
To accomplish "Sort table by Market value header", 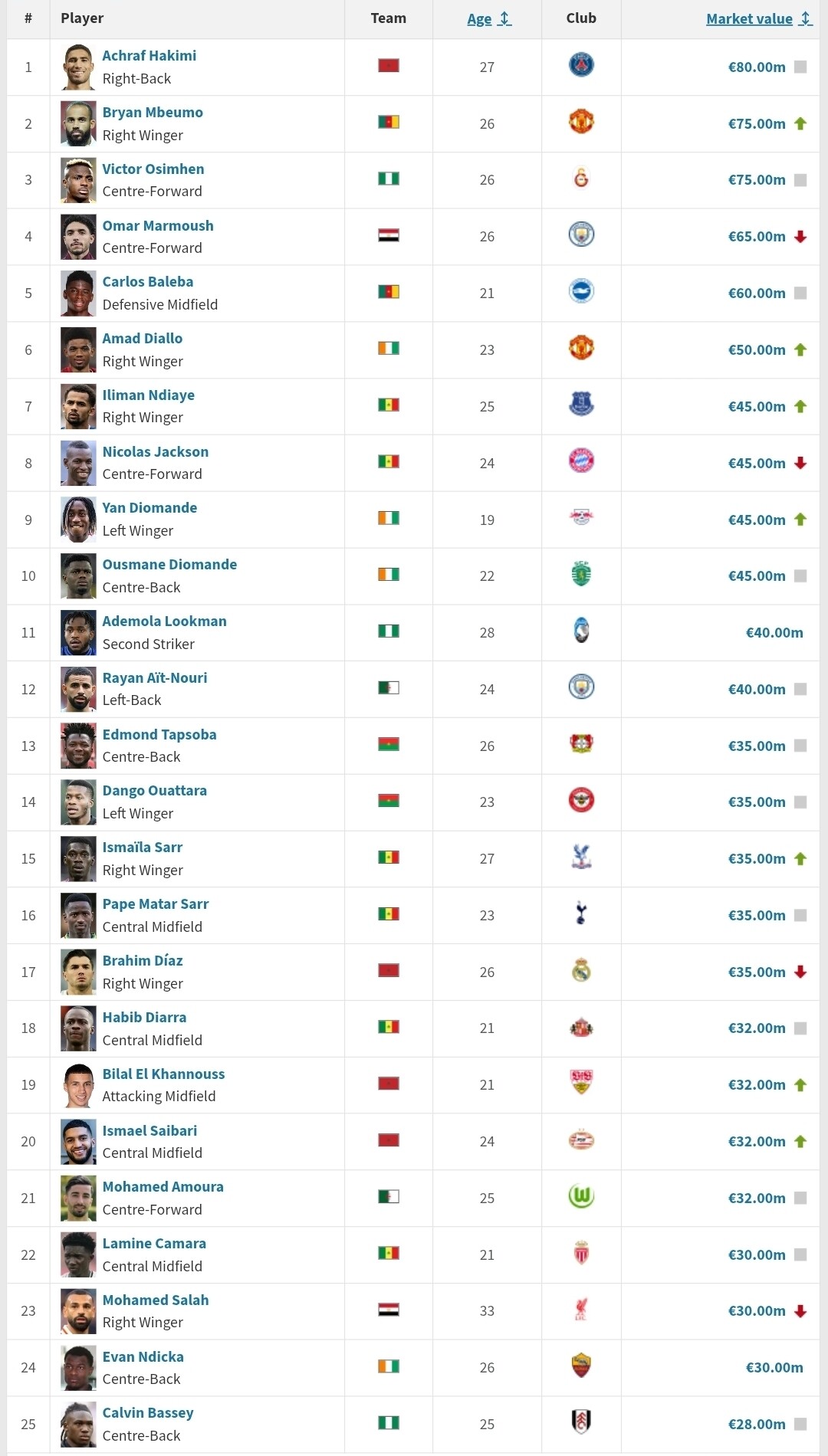I will (749, 19).
